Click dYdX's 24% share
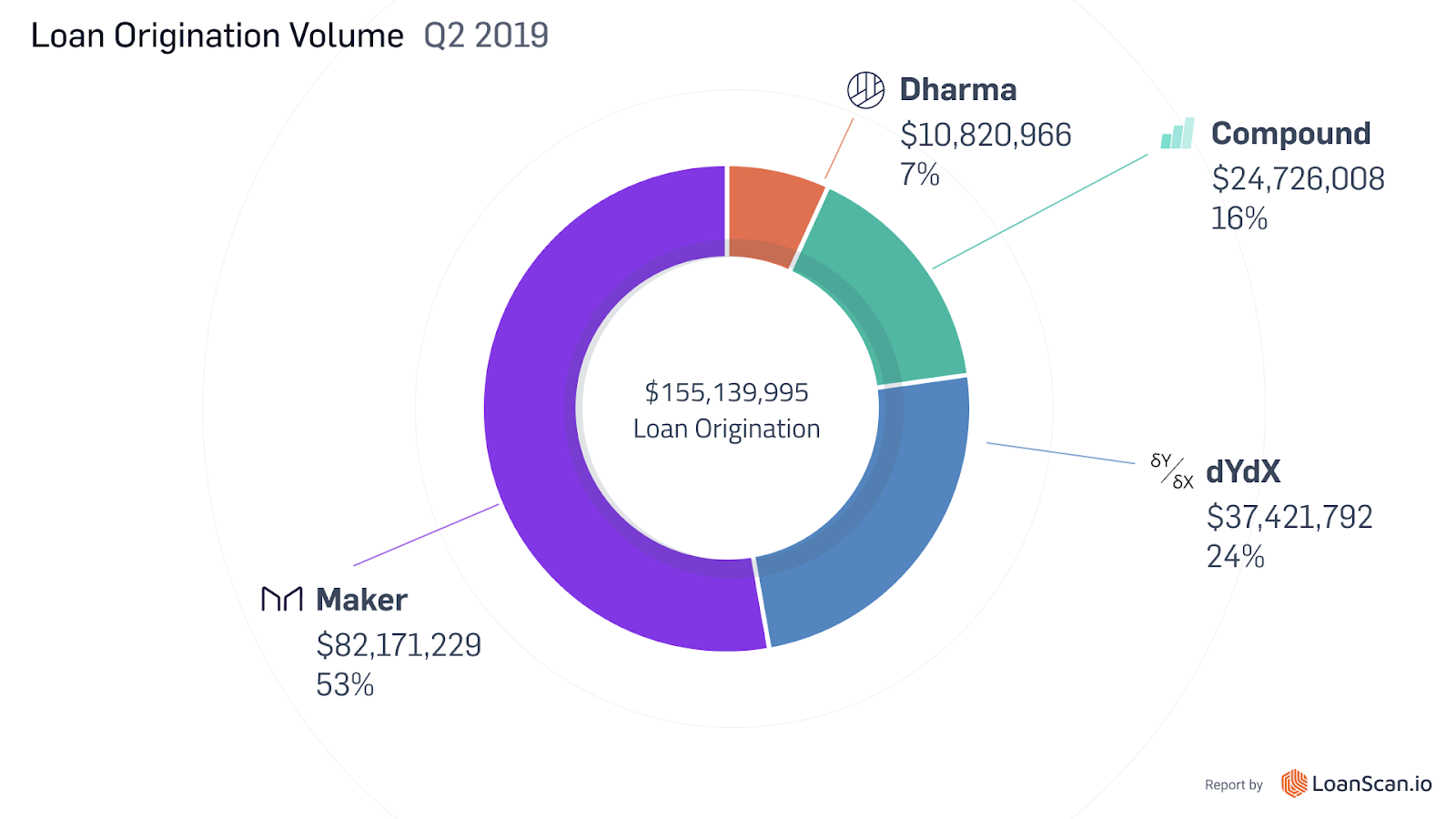This screenshot has height=819, width=1456. (1235, 556)
